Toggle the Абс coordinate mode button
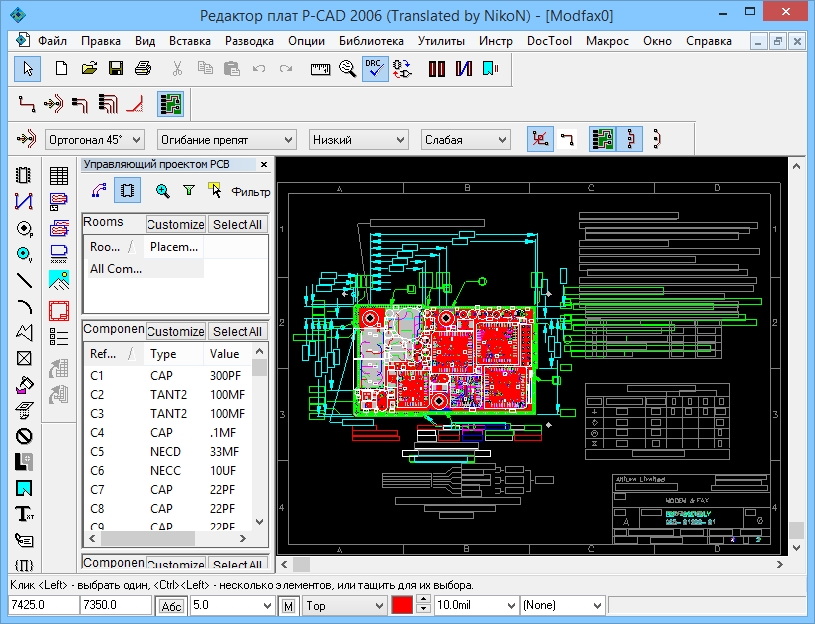This screenshot has width=815, height=624. coord(171,606)
